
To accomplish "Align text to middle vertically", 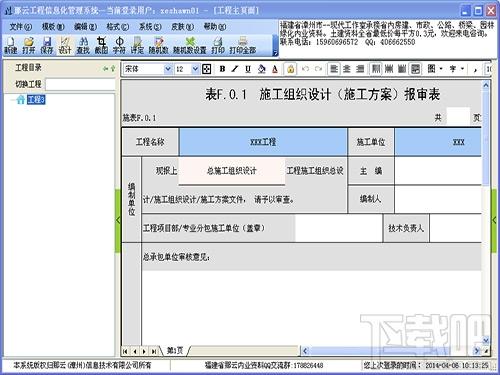I will tap(389, 69).
